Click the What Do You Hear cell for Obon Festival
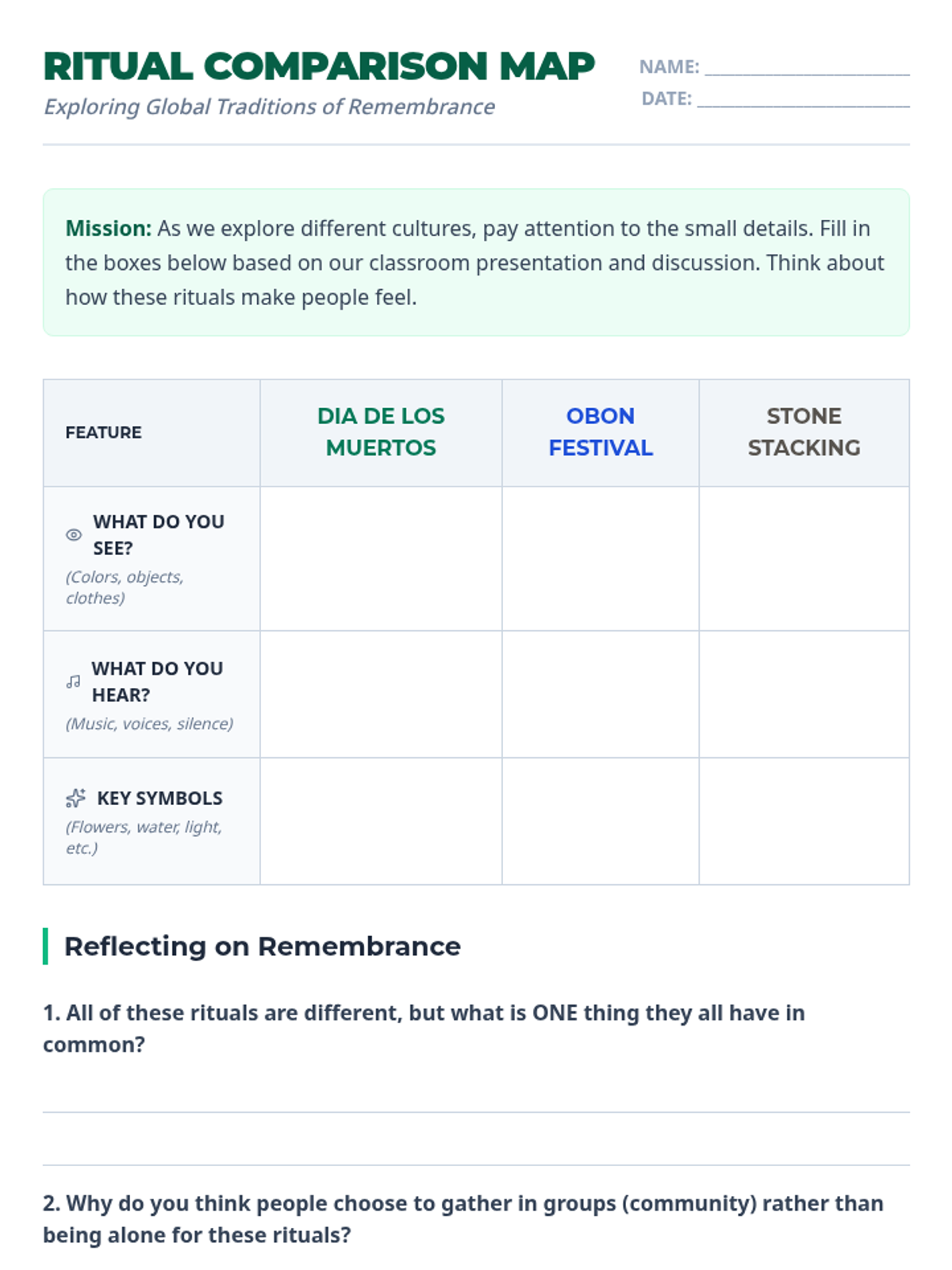Viewport: 952px width, 1270px height. [x=601, y=695]
